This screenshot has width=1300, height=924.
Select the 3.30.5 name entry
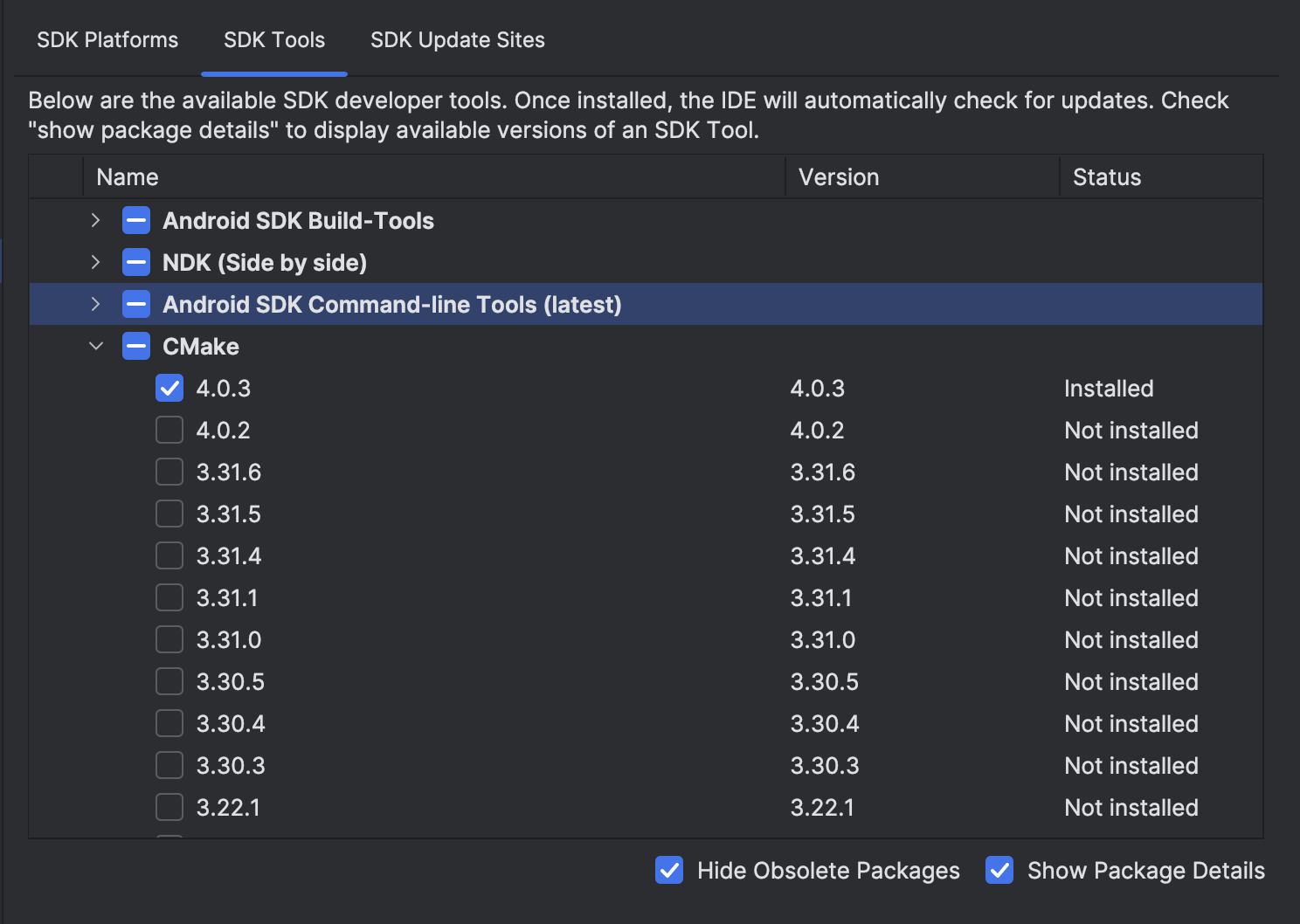tap(231, 682)
